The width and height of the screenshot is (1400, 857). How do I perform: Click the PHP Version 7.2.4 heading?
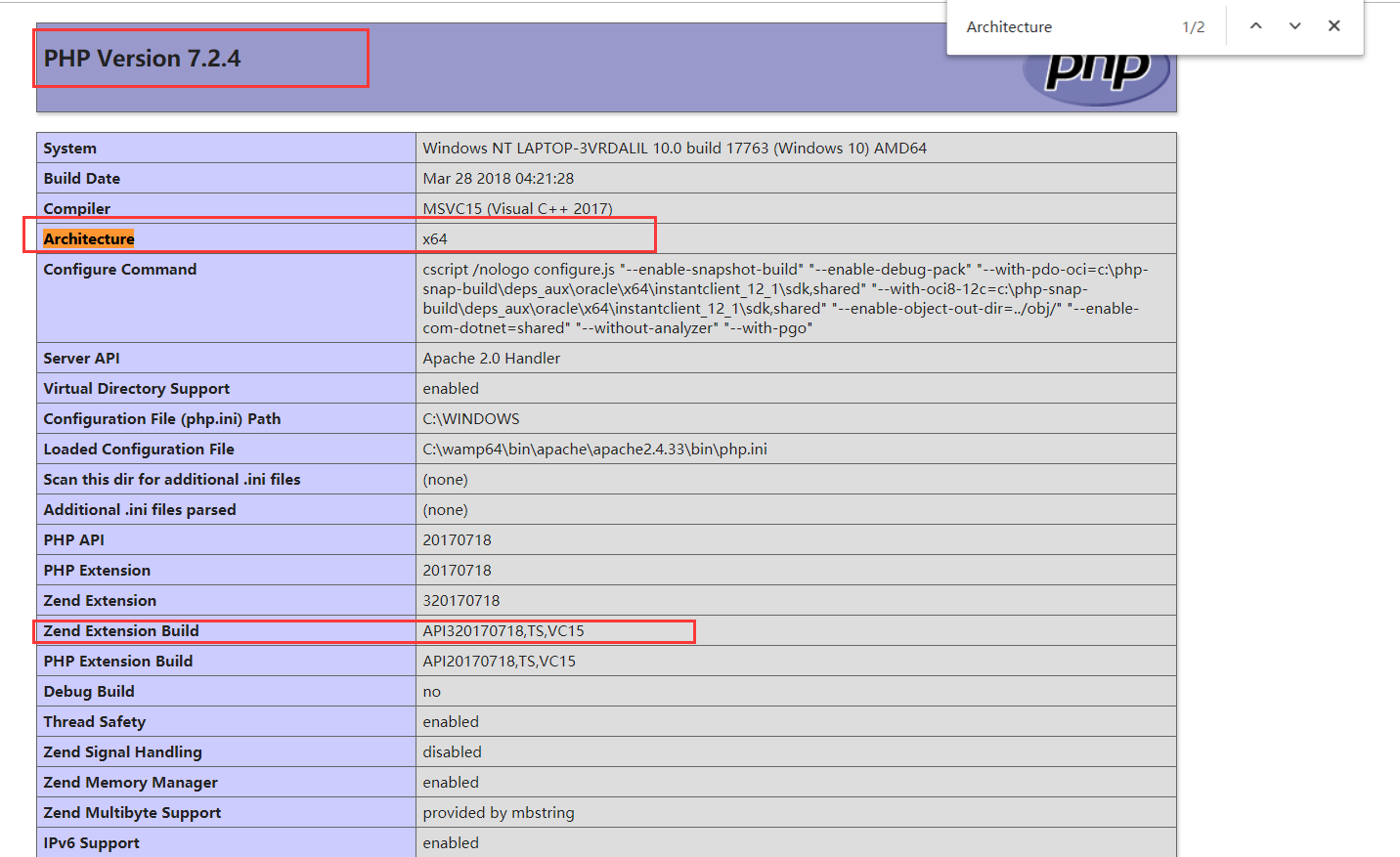142,59
